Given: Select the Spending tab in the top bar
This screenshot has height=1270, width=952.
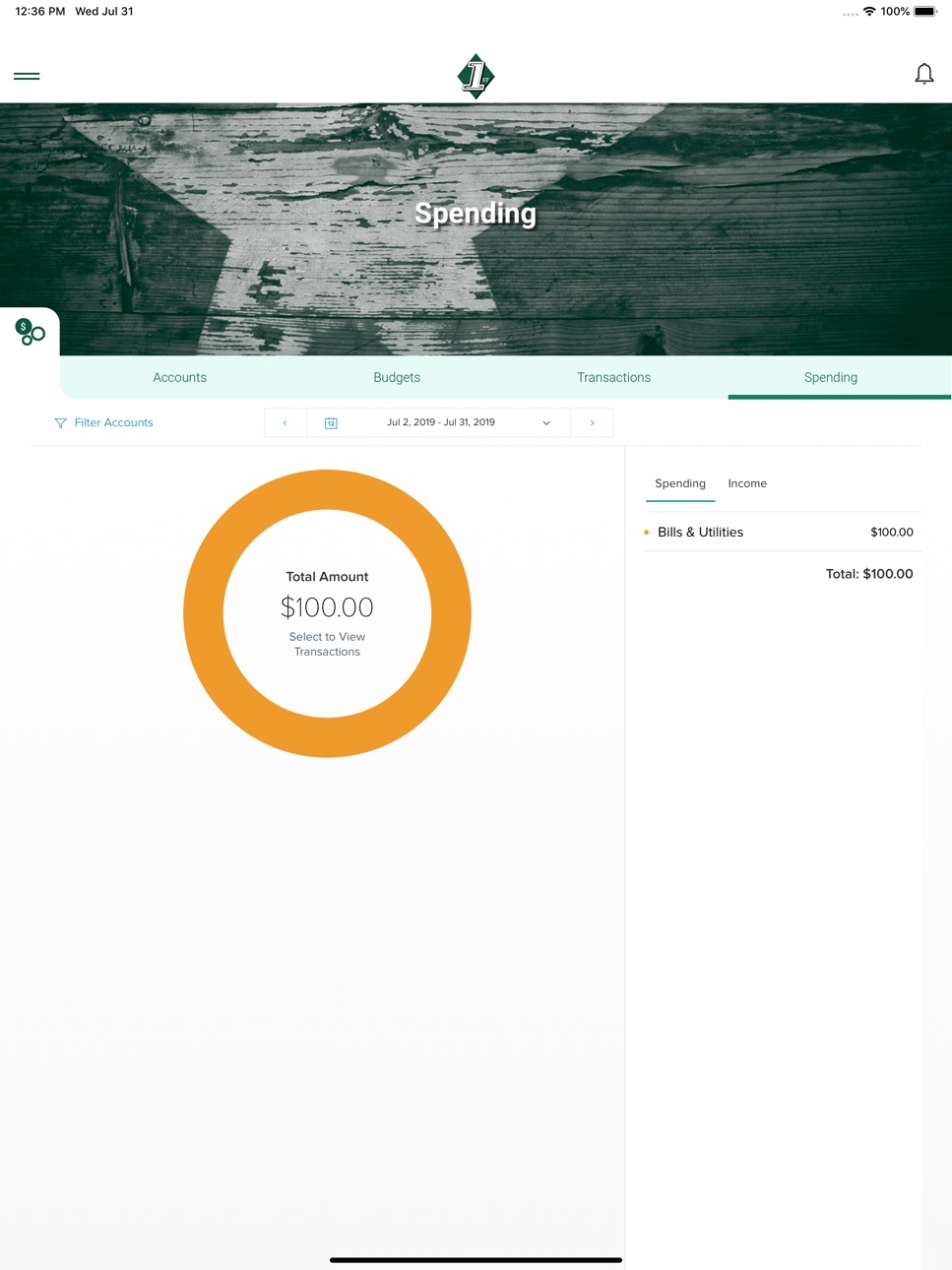Looking at the screenshot, I should coord(831,377).
